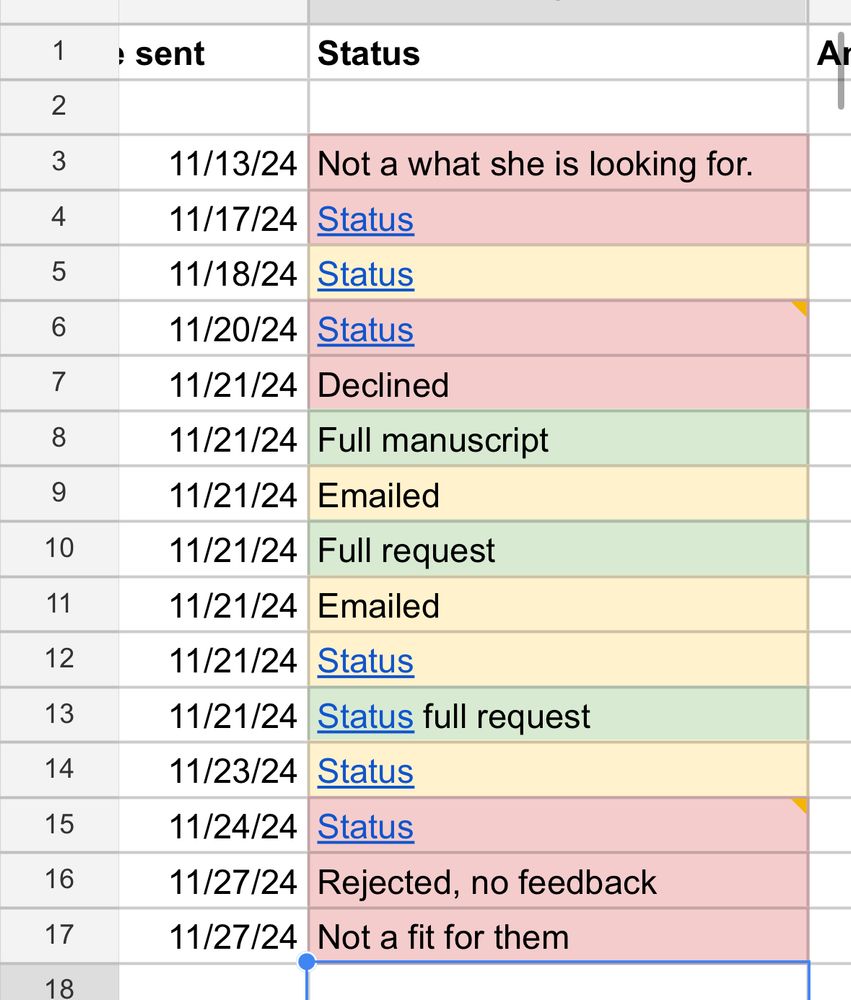Open the Status link dated 11/23/24
The width and height of the screenshot is (851, 1000).
366,772
